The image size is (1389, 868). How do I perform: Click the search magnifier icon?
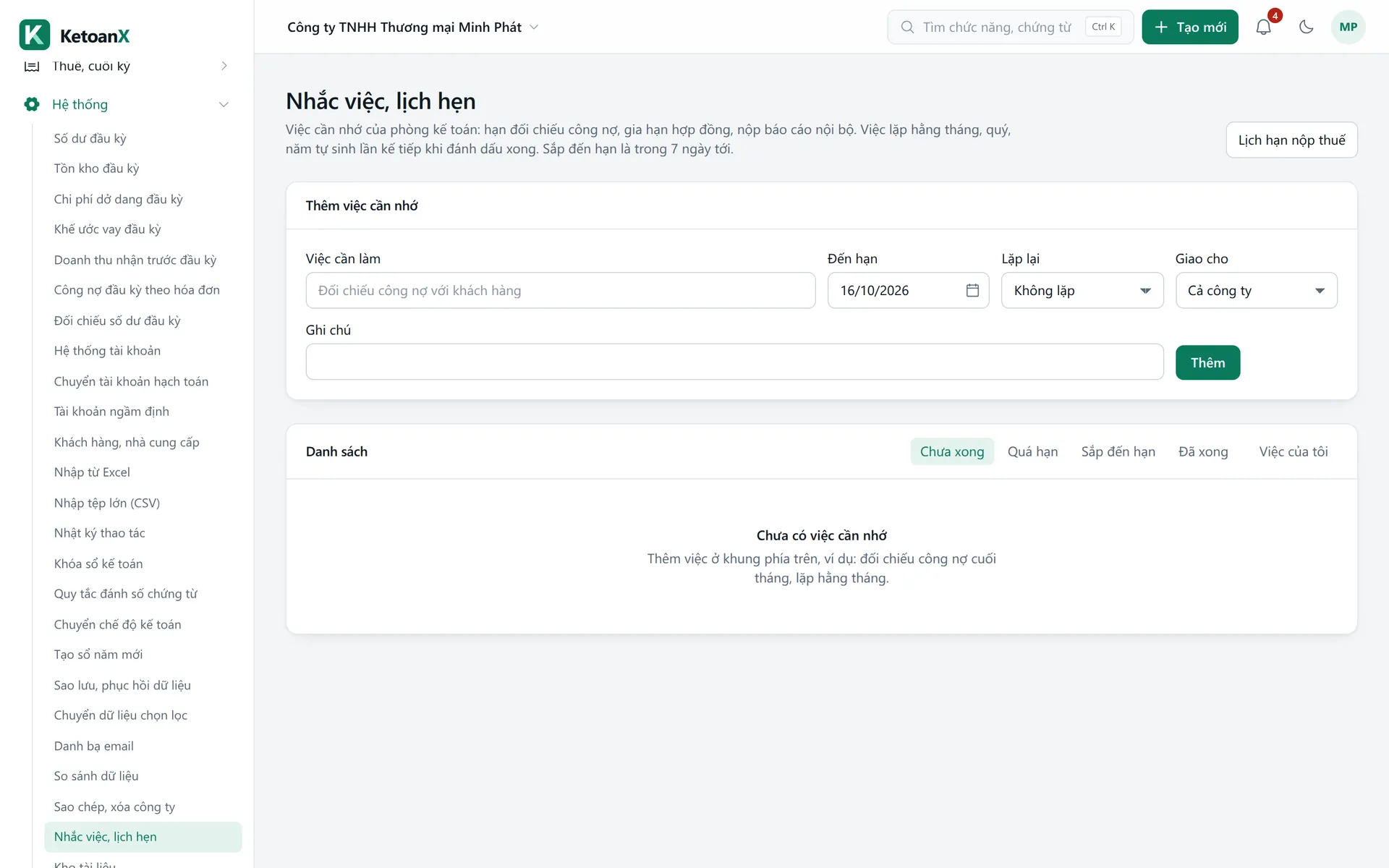pos(906,27)
